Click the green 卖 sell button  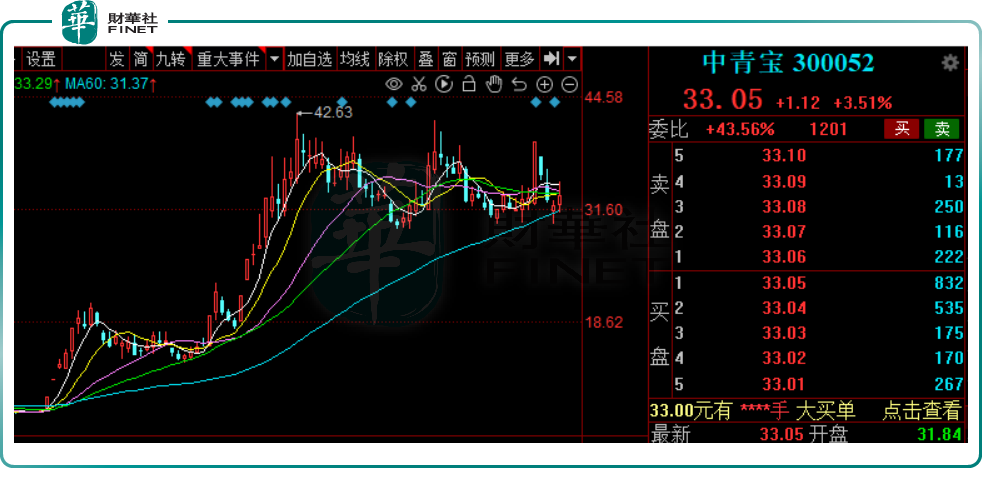941,128
